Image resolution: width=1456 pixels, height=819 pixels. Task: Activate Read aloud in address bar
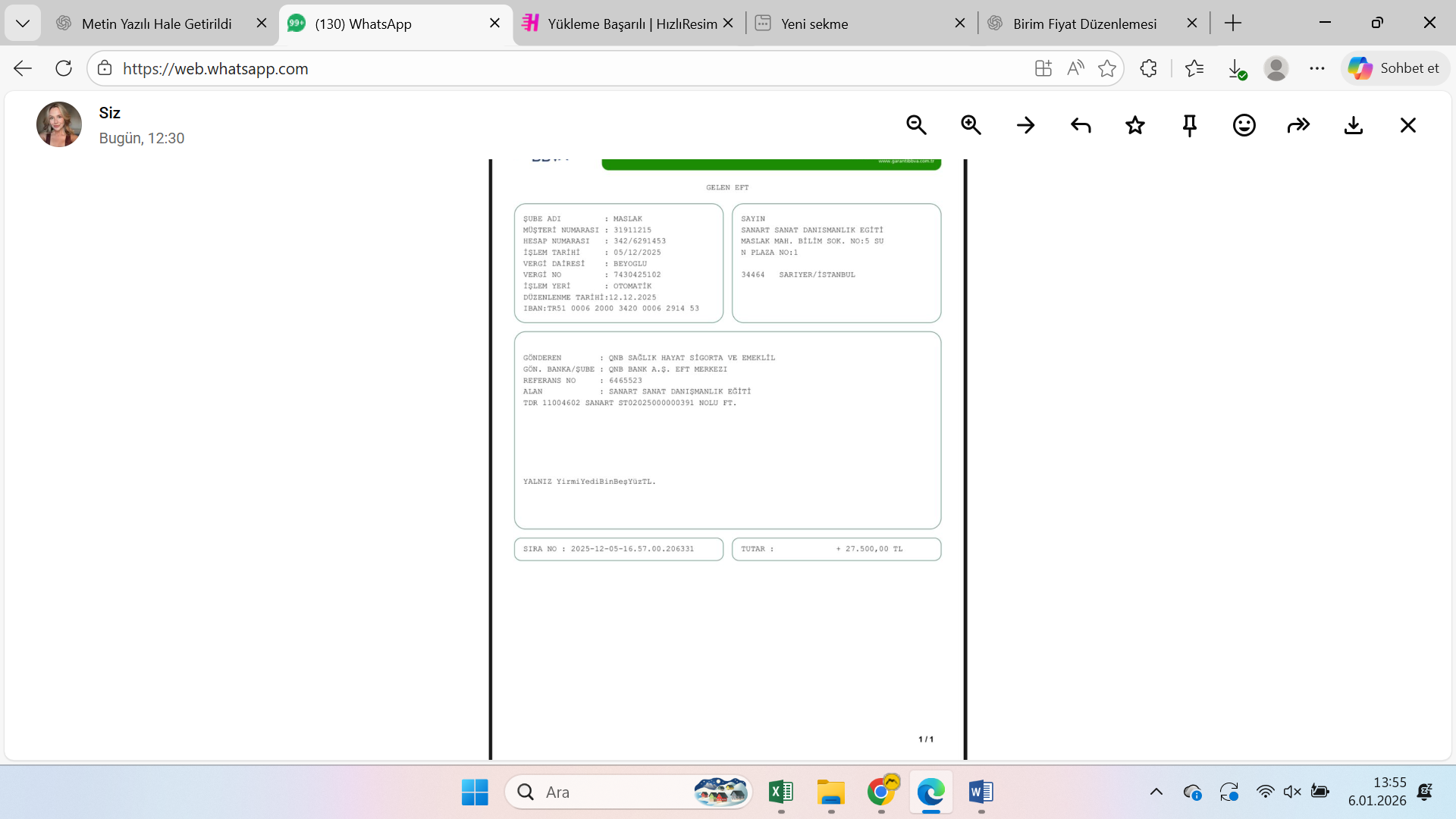pos(1075,68)
